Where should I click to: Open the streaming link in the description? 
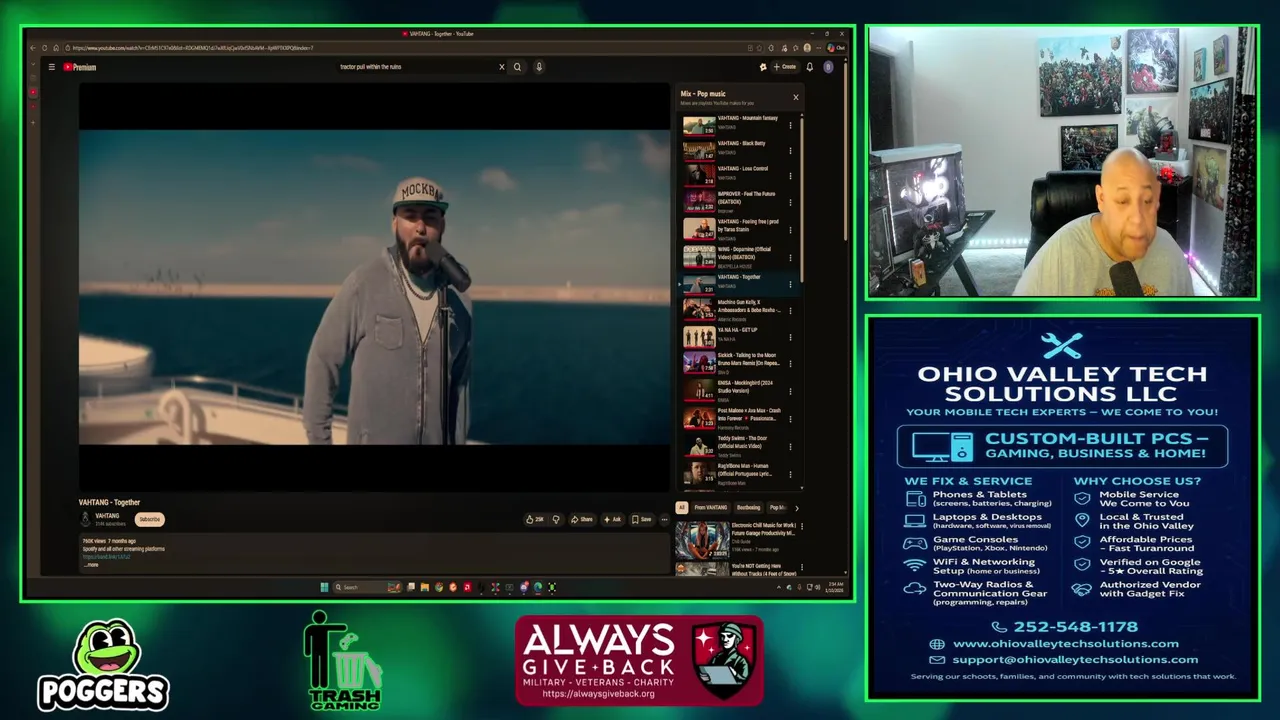click(107, 557)
